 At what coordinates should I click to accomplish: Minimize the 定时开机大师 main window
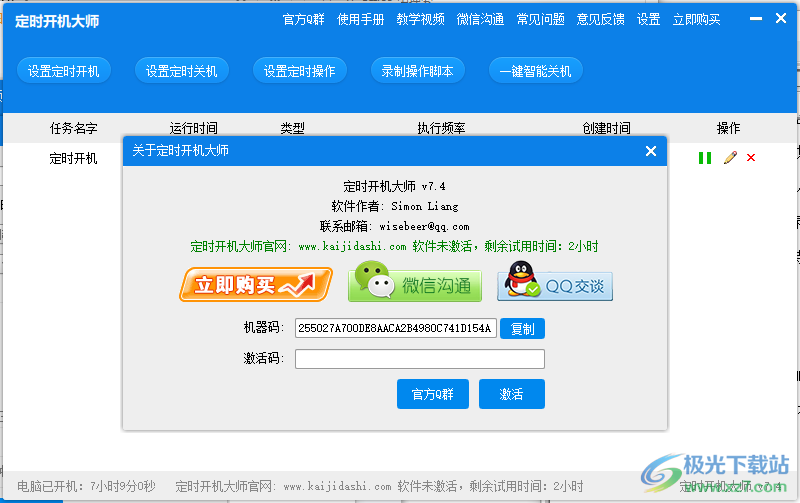point(756,19)
